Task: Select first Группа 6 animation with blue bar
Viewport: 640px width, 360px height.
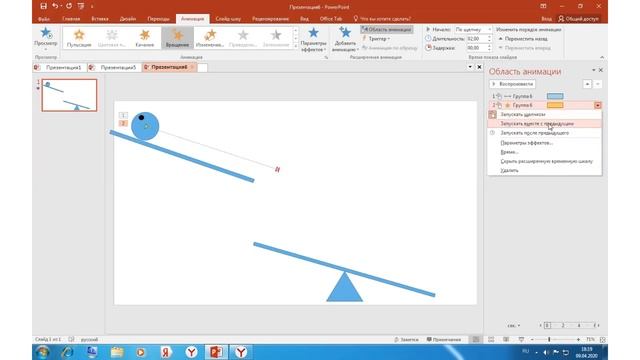Action: 545,96
